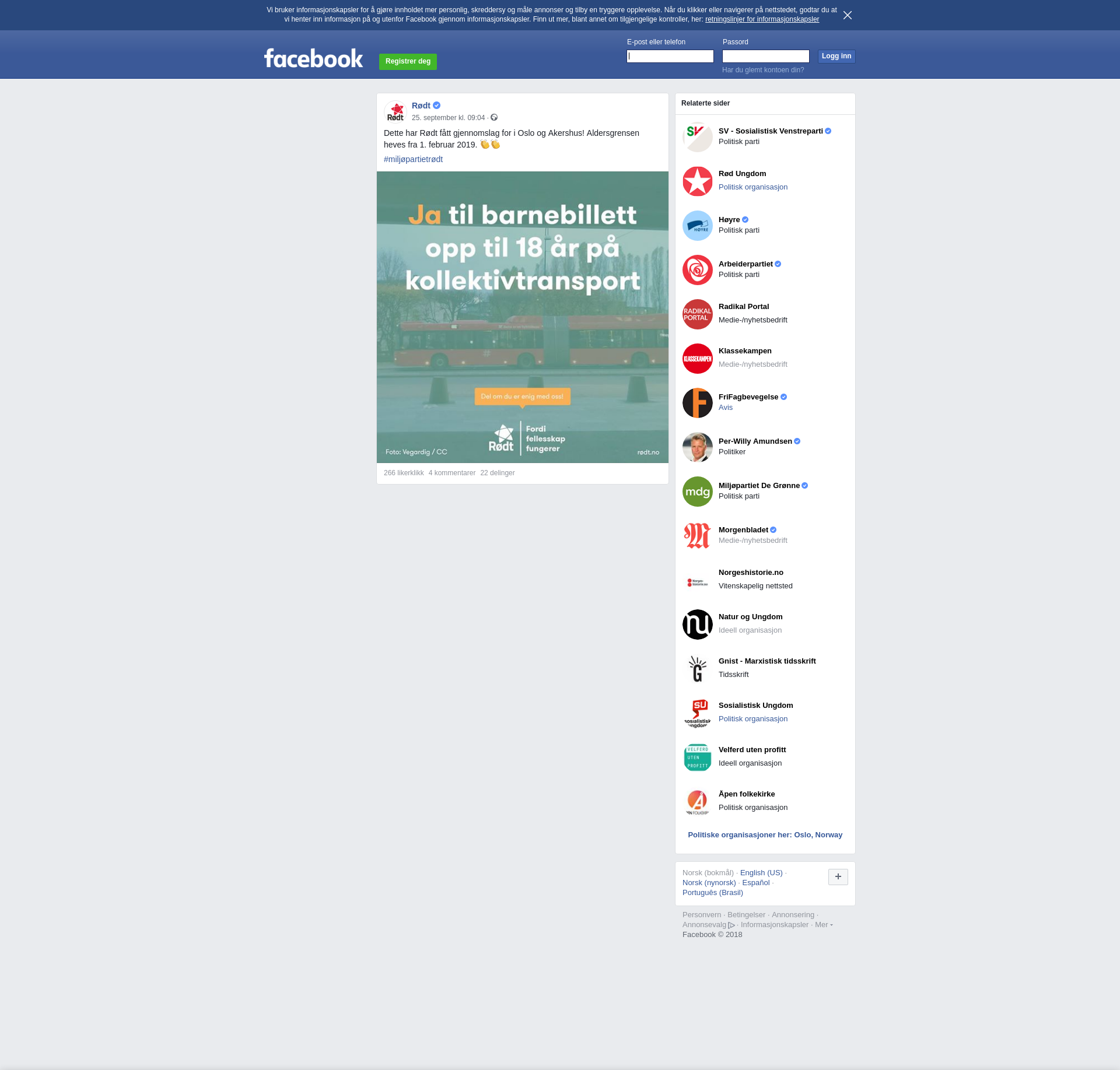Open the Annonsering footer link

(x=793, y=915)
